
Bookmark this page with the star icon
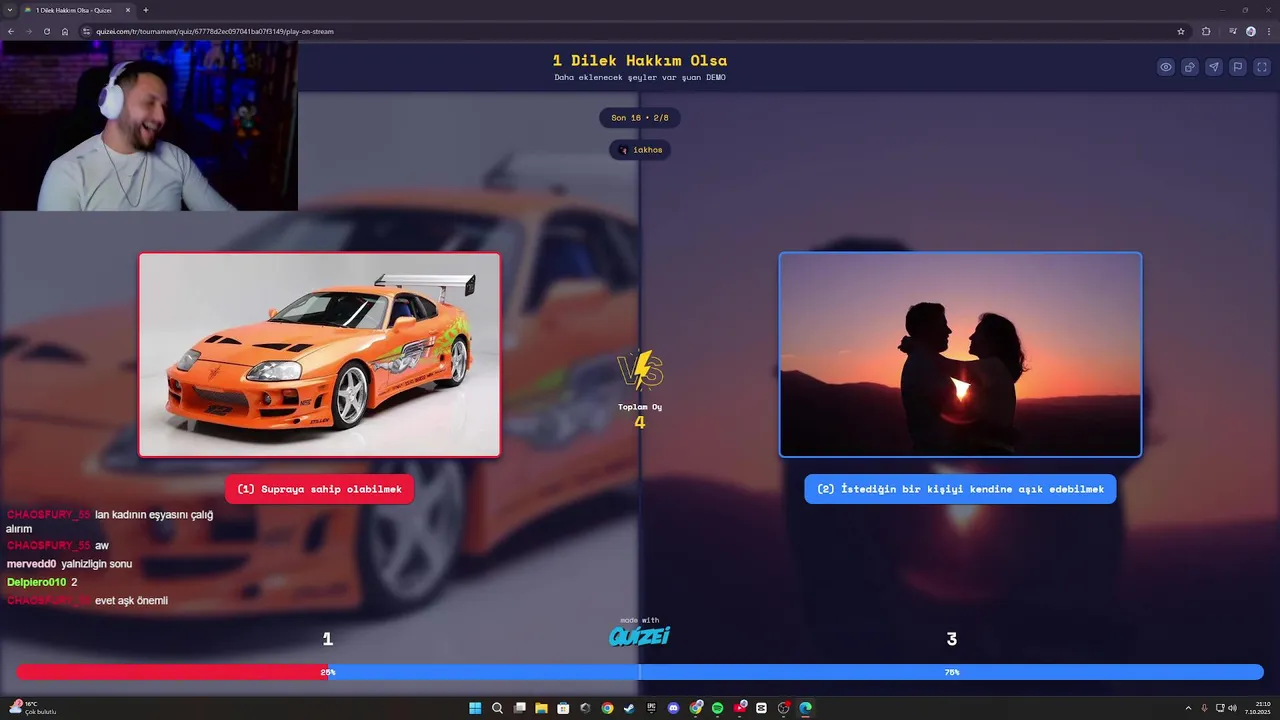1181,31
